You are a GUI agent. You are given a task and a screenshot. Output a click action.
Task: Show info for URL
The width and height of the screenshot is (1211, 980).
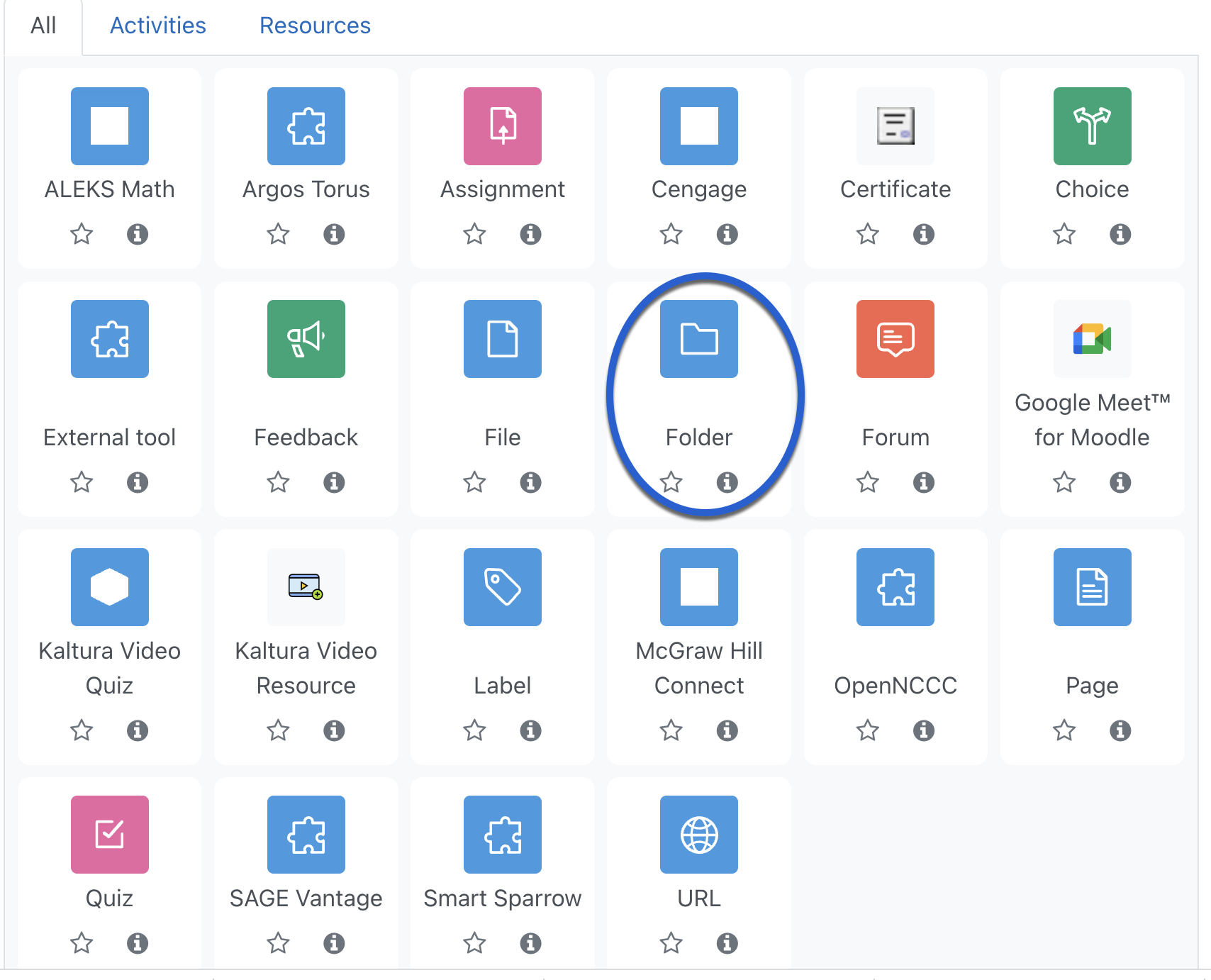[x=727, y=943]
